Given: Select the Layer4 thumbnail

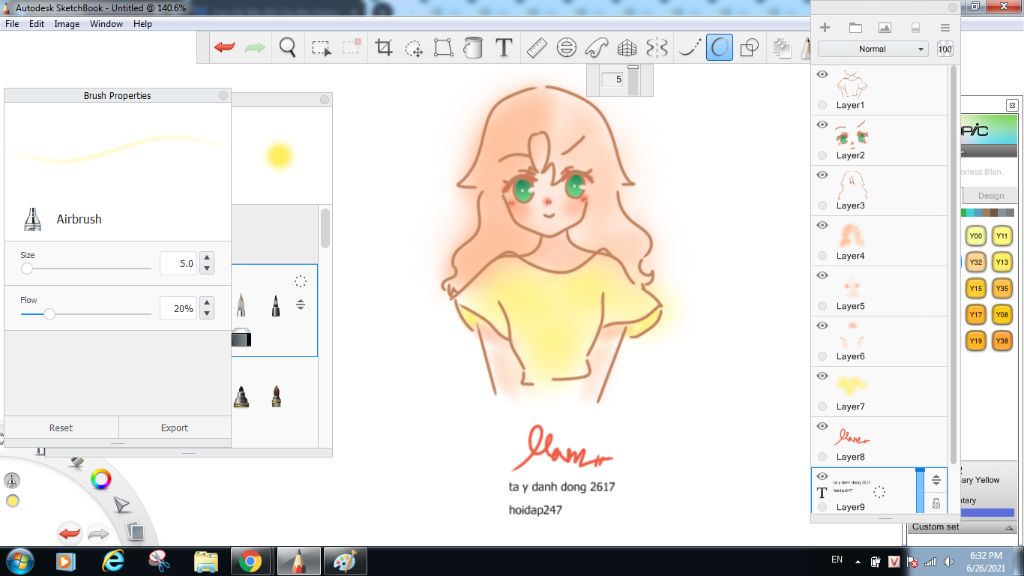Looking at the screenshot, I should [852, 234].
